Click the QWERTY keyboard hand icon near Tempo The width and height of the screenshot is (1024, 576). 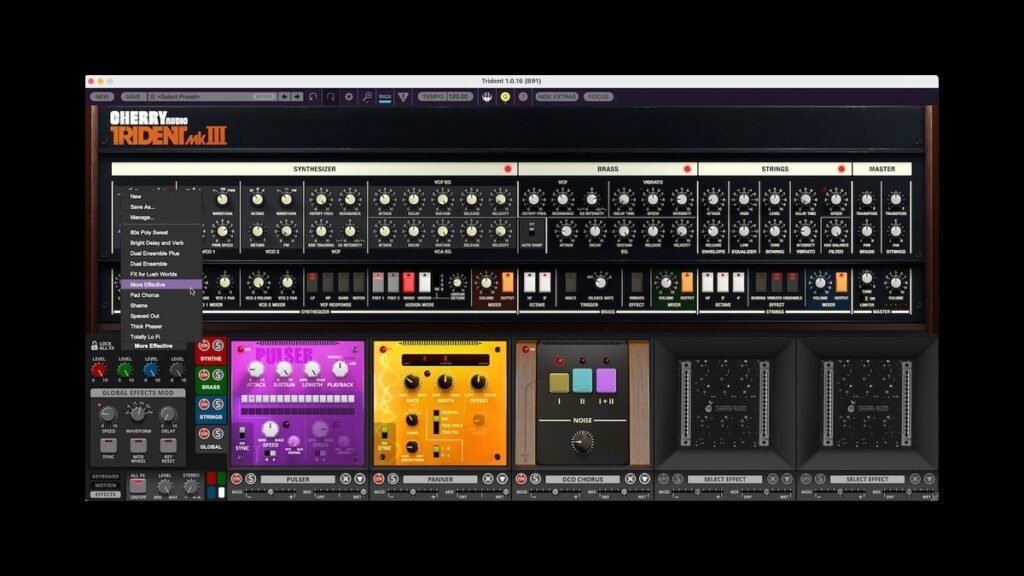[486, 97]
